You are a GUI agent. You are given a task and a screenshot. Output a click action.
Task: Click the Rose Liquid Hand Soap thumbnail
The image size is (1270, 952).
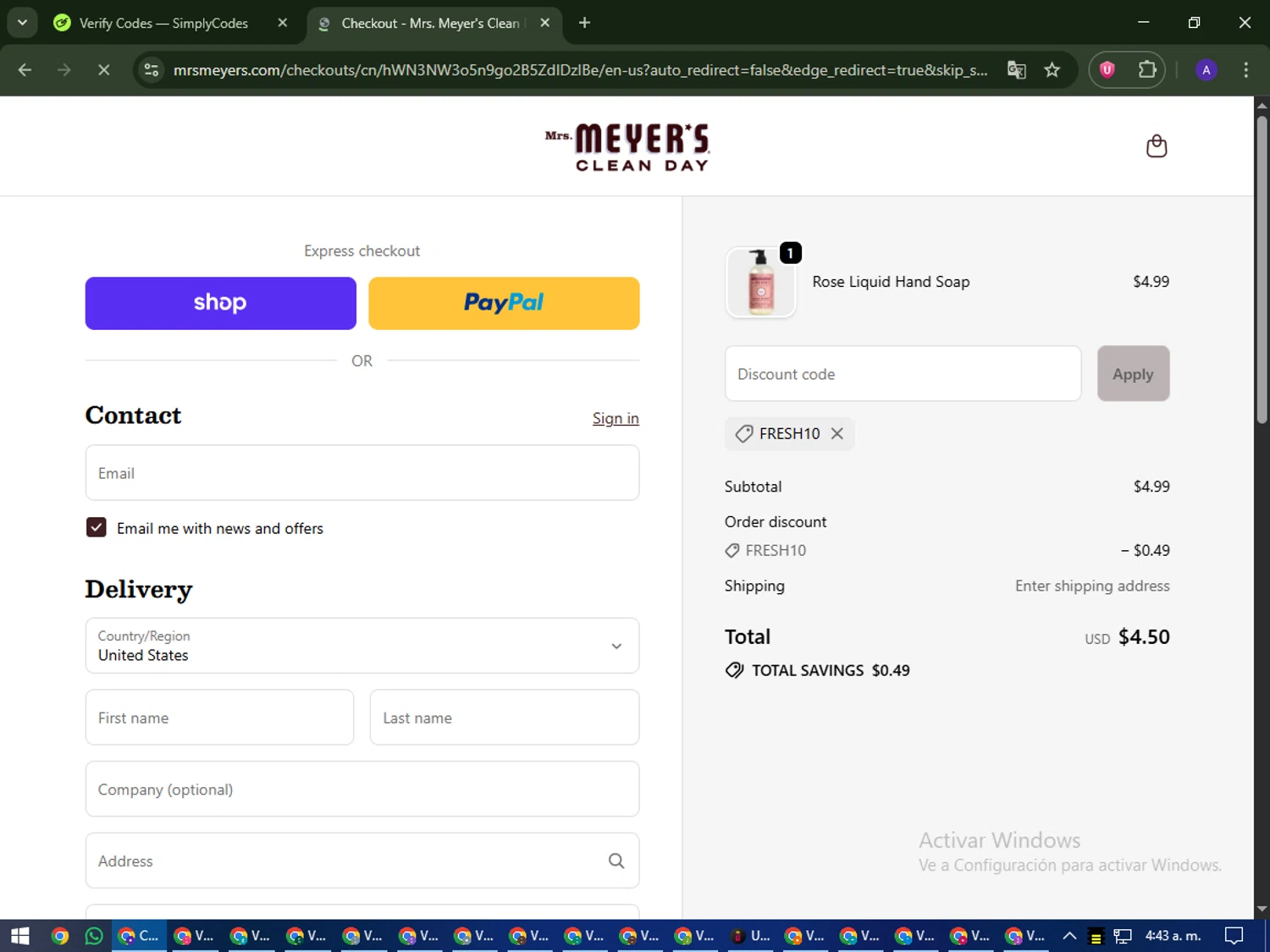click(760, 283)
